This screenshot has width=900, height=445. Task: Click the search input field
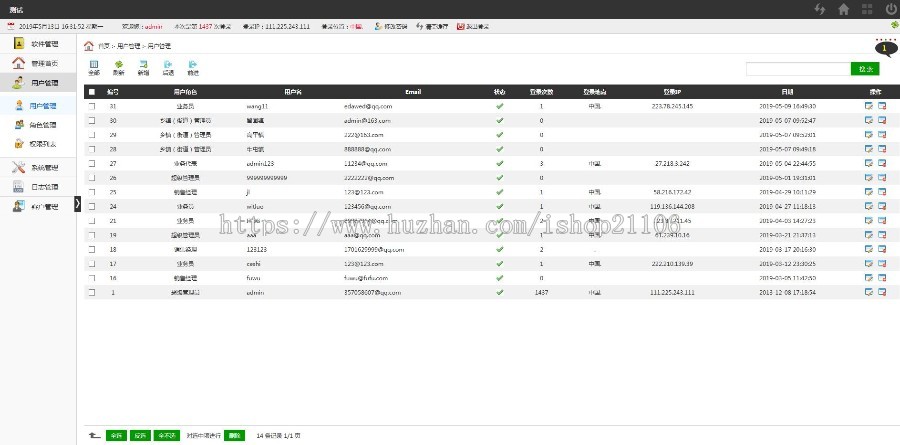798,68
